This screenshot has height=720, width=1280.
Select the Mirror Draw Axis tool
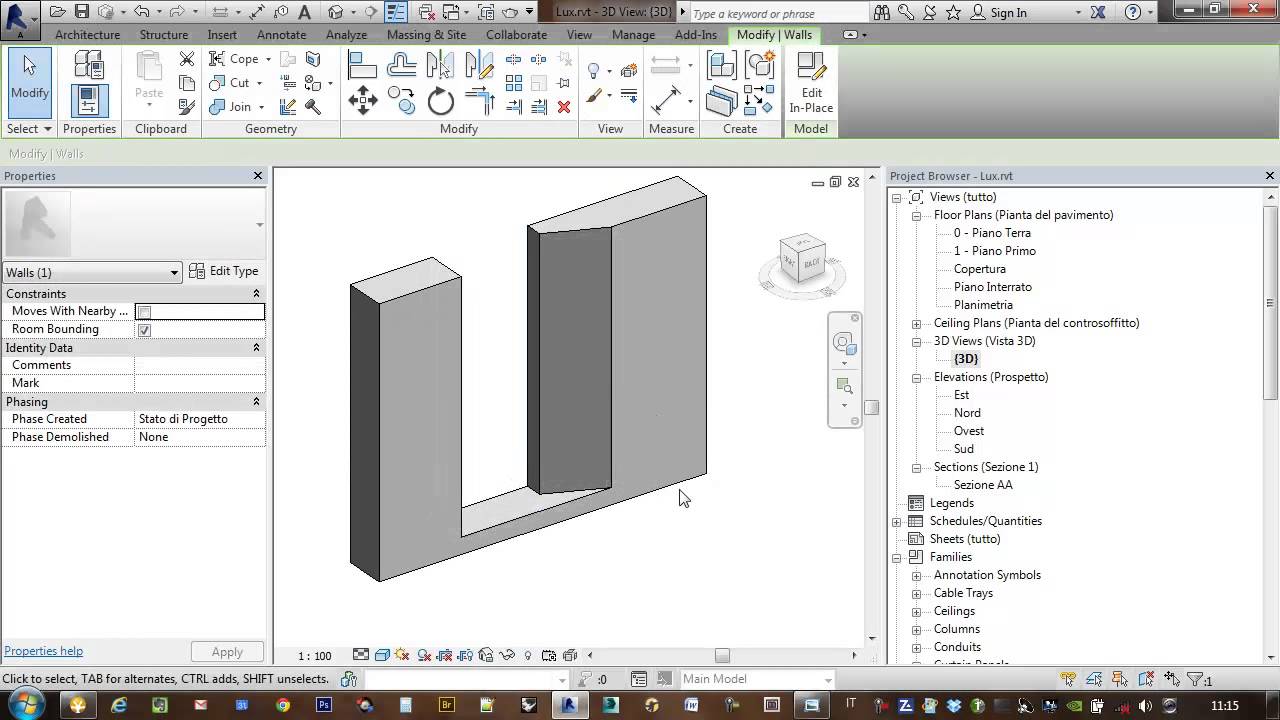[479, 65]
